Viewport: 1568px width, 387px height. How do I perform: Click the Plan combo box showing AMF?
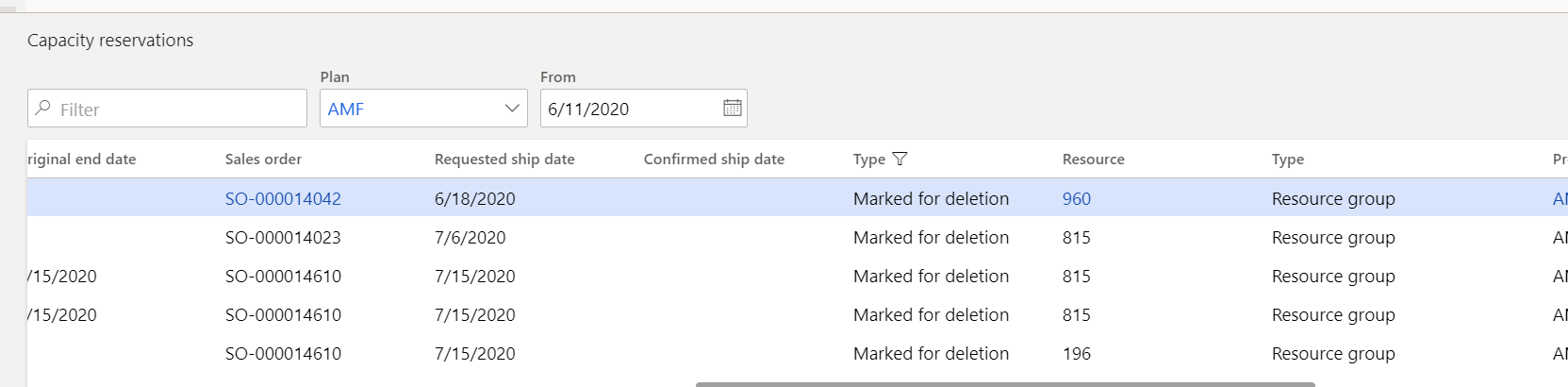pyautogui.click(x=410, y=109)
